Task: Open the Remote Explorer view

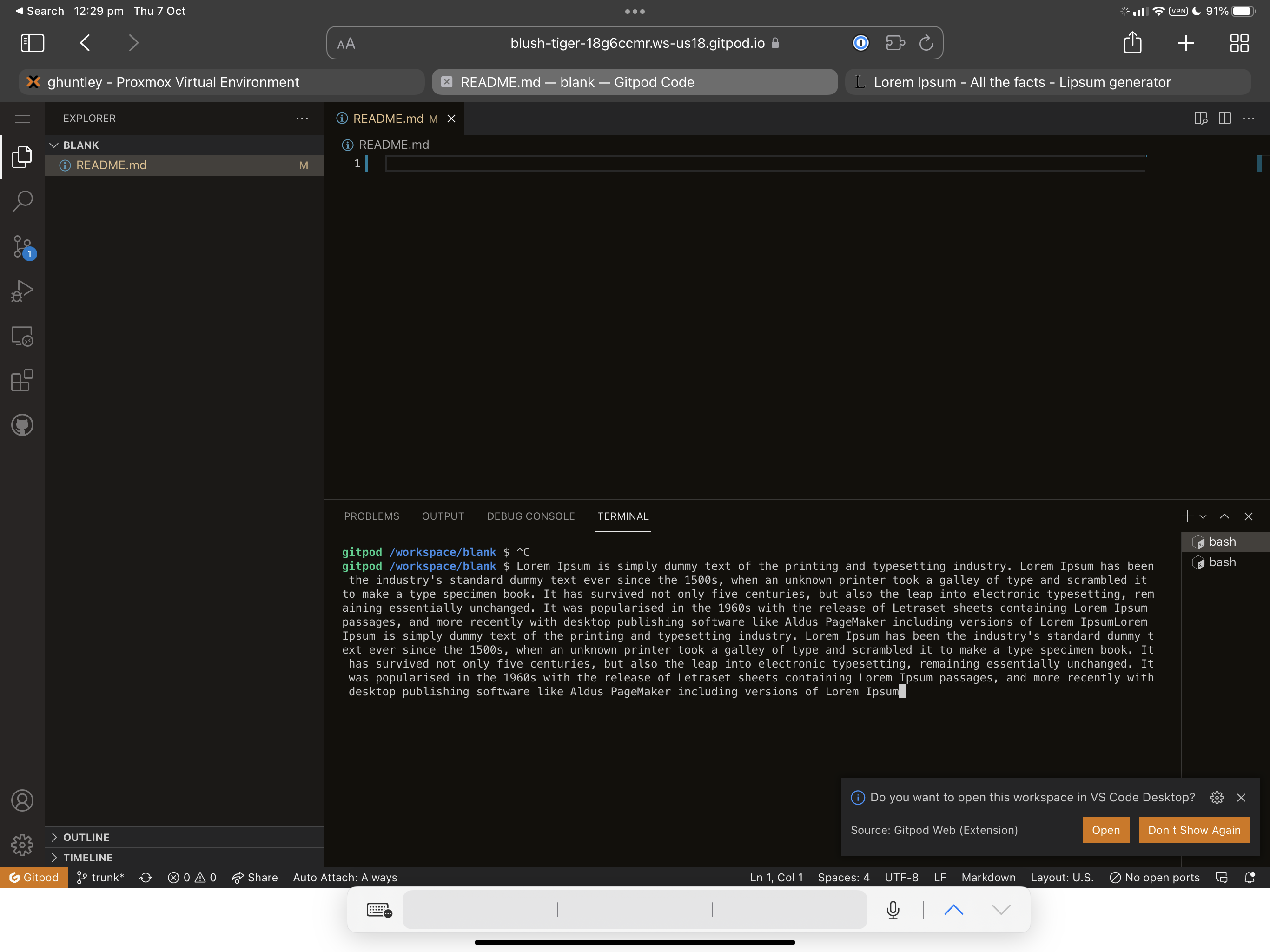Action: point(22,336)
